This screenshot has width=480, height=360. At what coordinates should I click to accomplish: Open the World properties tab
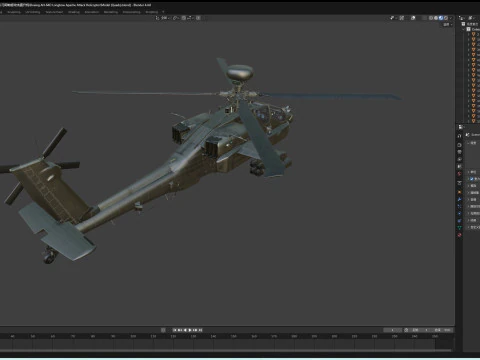tap(459, 174)
